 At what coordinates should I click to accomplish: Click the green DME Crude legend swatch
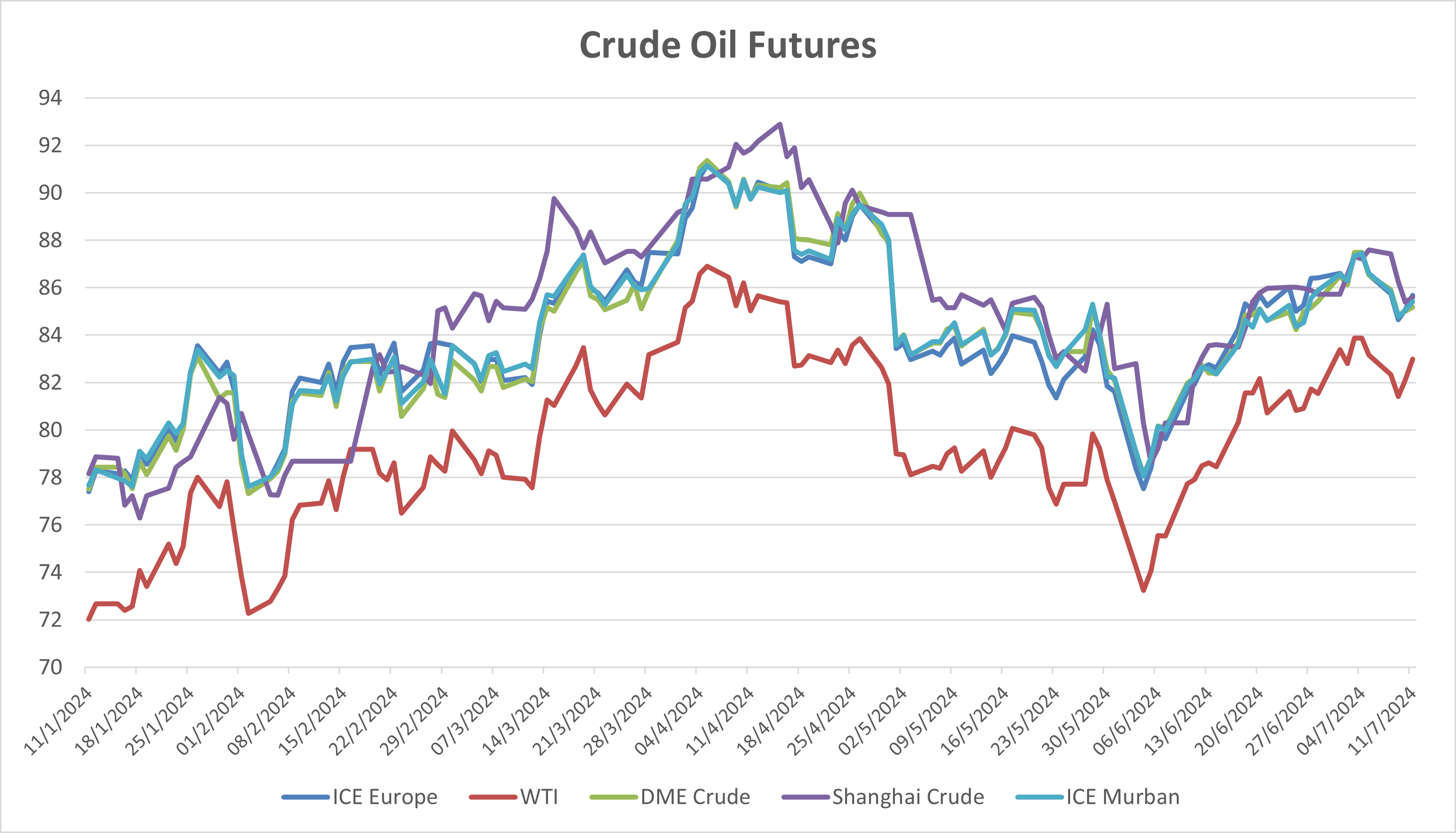[613, 798]
